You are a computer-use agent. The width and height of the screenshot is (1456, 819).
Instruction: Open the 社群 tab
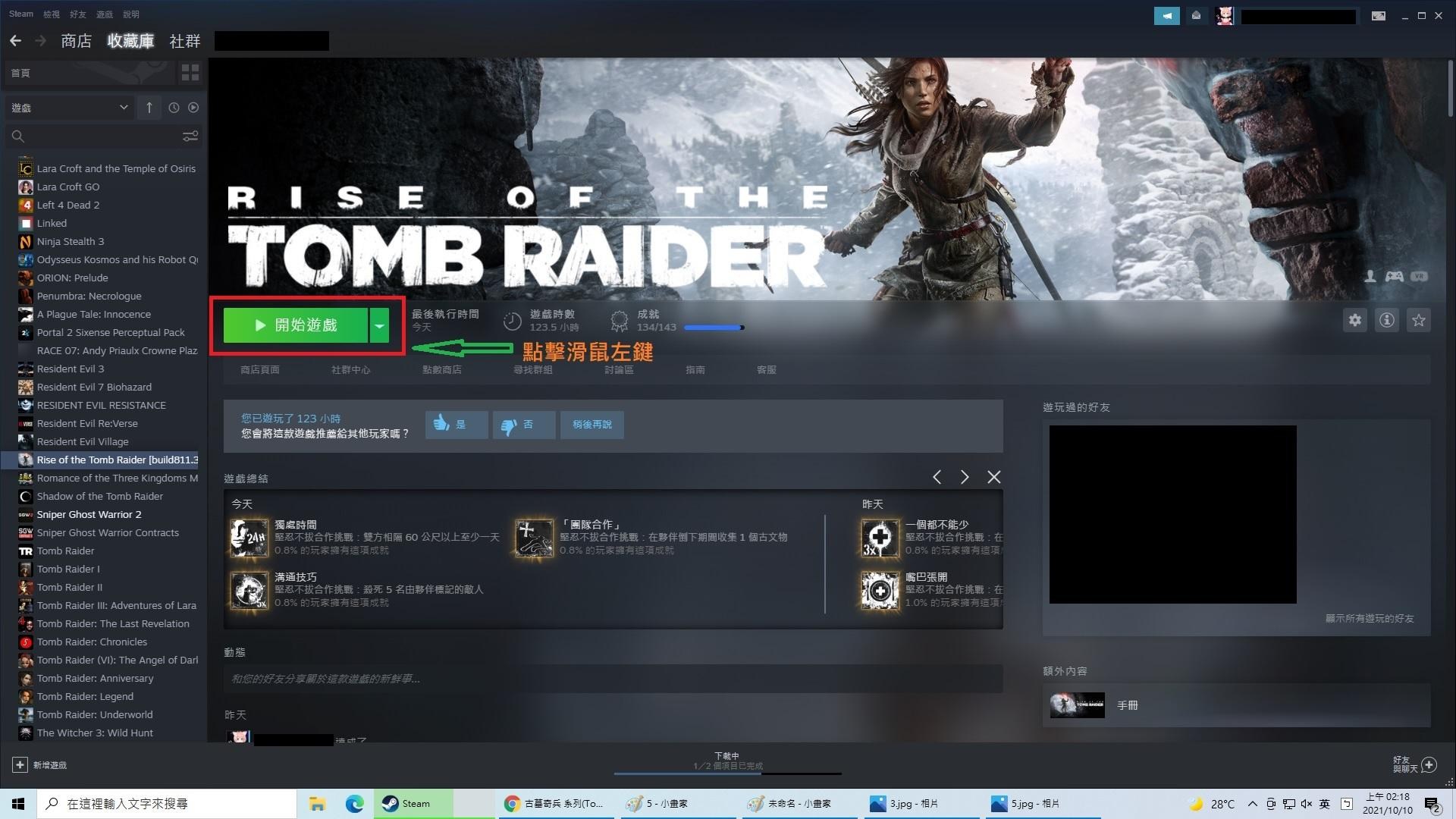coord(185,41)
